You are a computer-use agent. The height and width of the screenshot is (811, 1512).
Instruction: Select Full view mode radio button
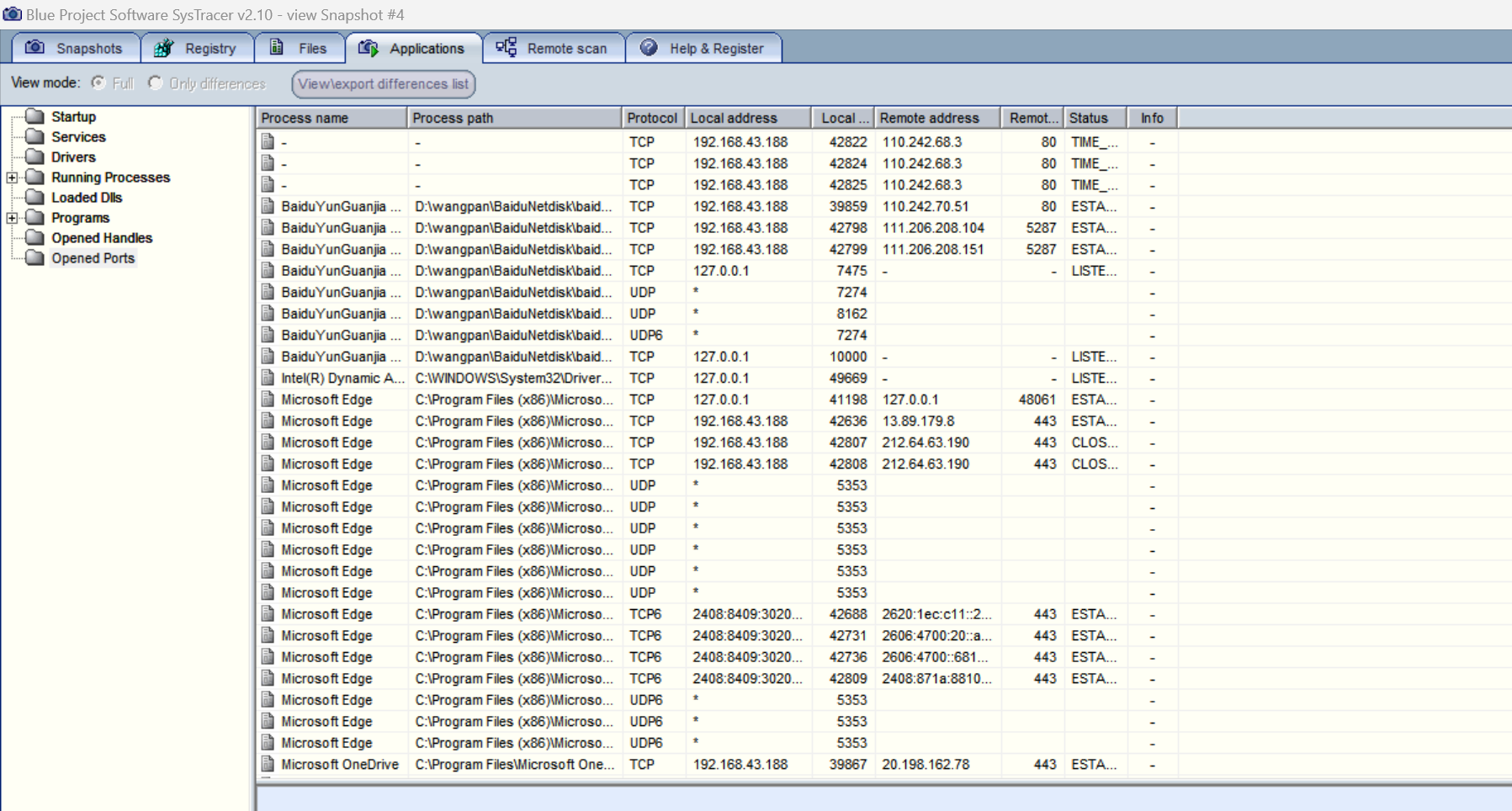[x=98, y=82]
